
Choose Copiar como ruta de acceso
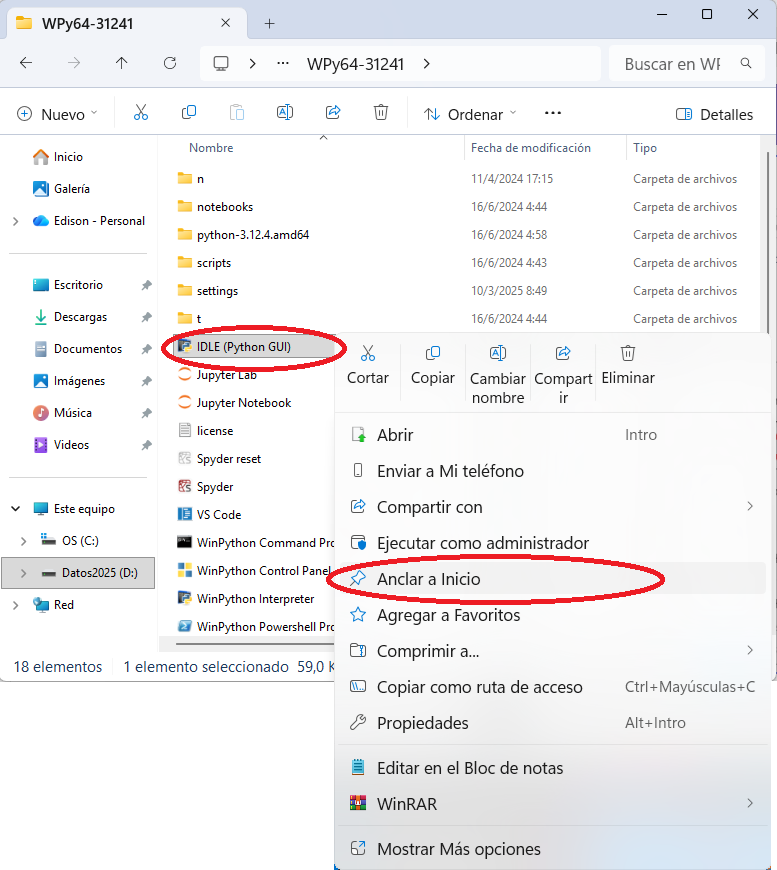[x=552, y=687]
